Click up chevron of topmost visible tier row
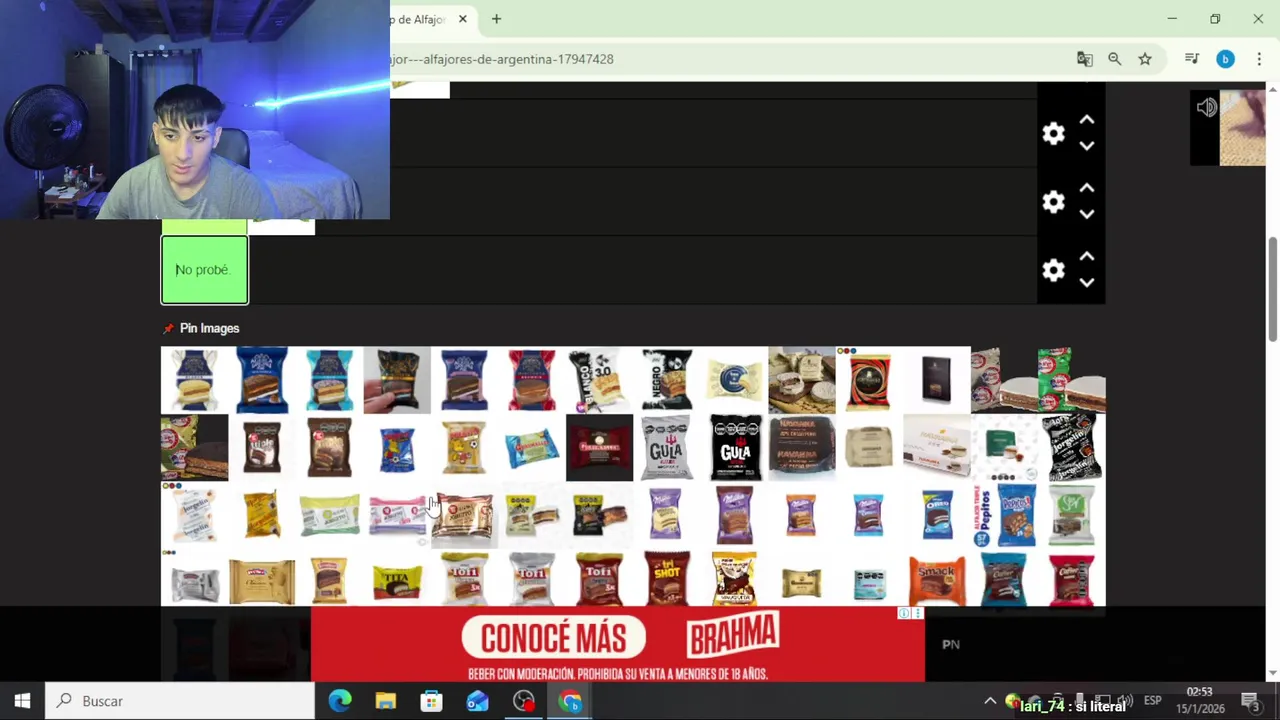This screenshot has height=720, width=1280. click(1087, 120)
